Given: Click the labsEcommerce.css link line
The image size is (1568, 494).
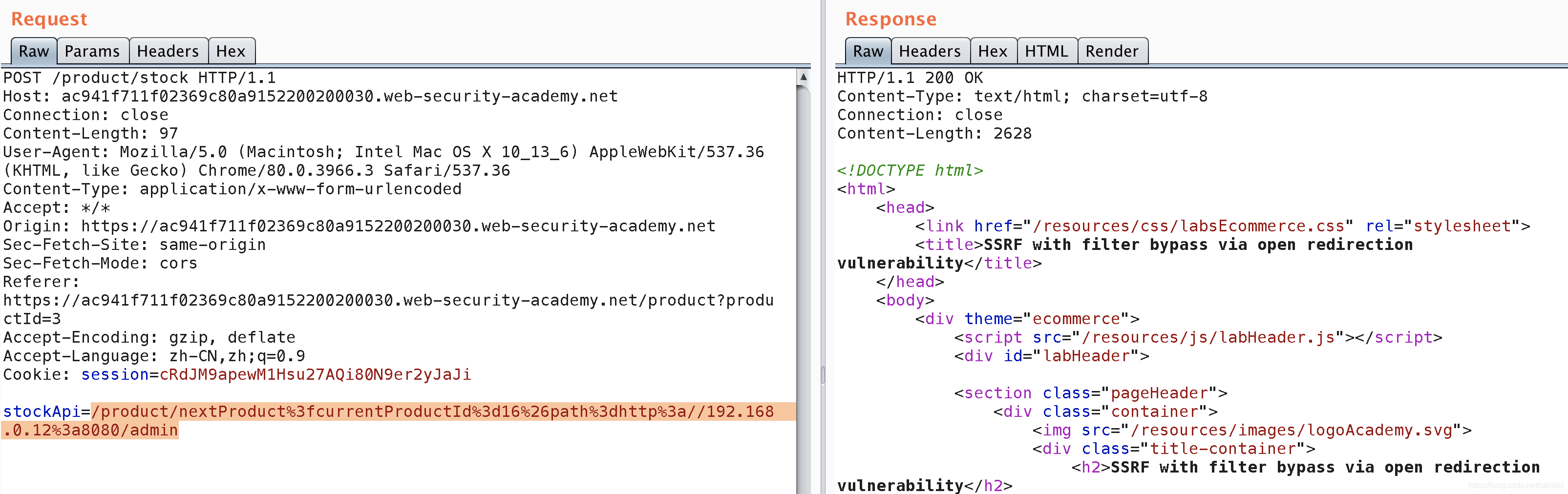Looking at the screenshot, I should (1222, 226).
